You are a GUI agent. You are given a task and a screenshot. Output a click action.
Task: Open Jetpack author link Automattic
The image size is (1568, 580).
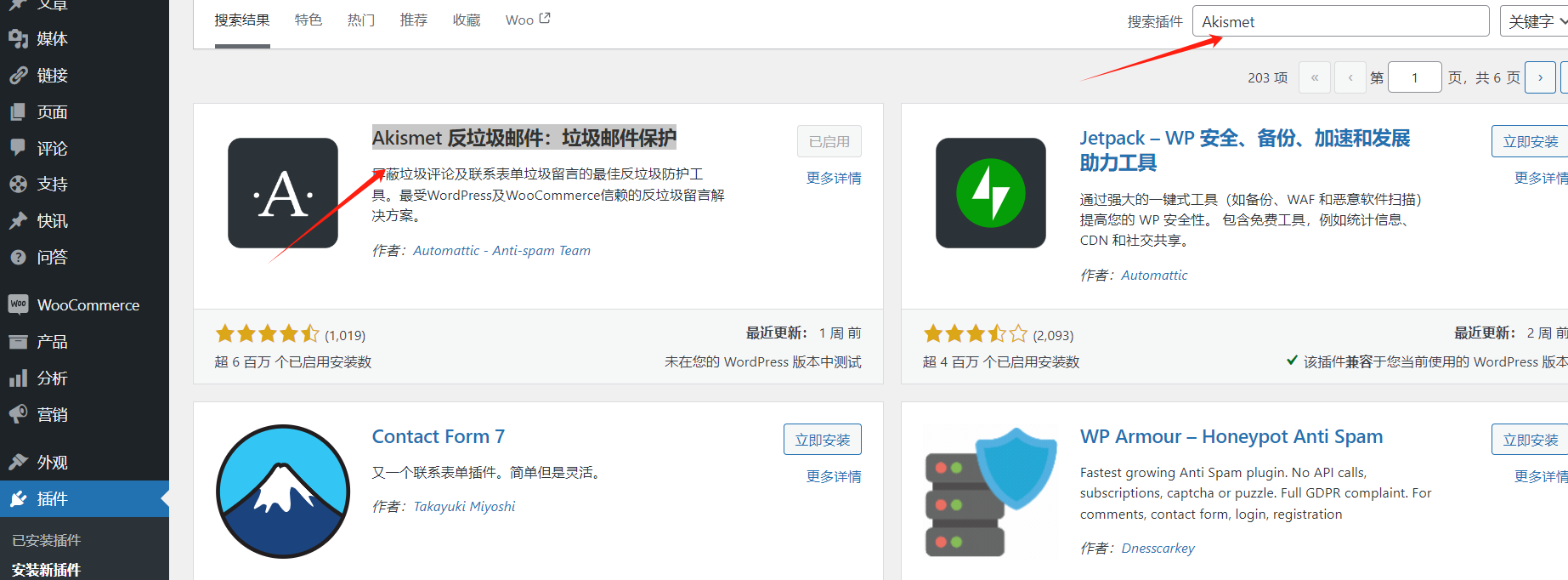[1154, 275]
